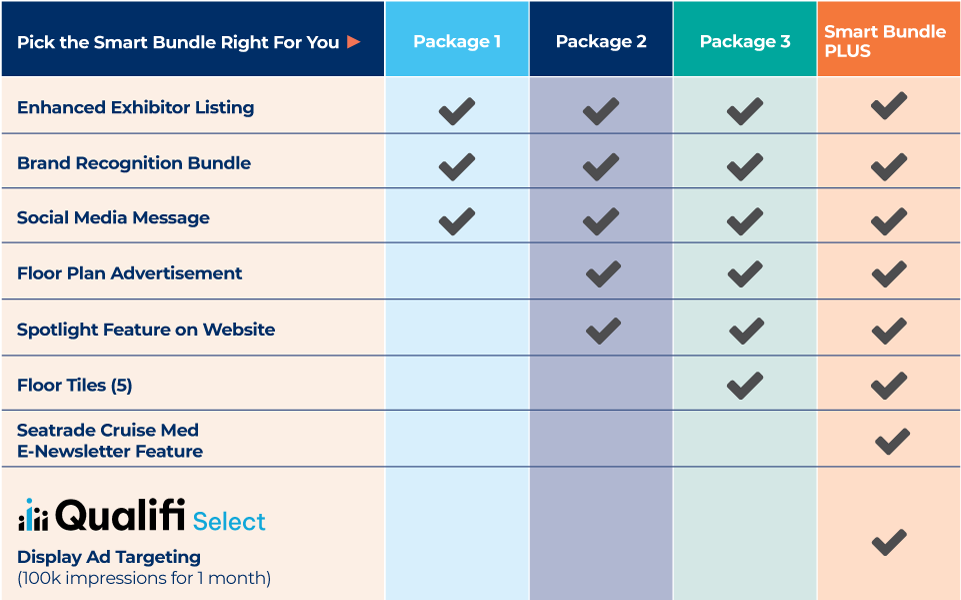Image resolution: width=961 pixels, height=600 pixels.
Task: Choose the Smart Bundle PLUS header
Action: pyautogui.click(x=889, y=39)
